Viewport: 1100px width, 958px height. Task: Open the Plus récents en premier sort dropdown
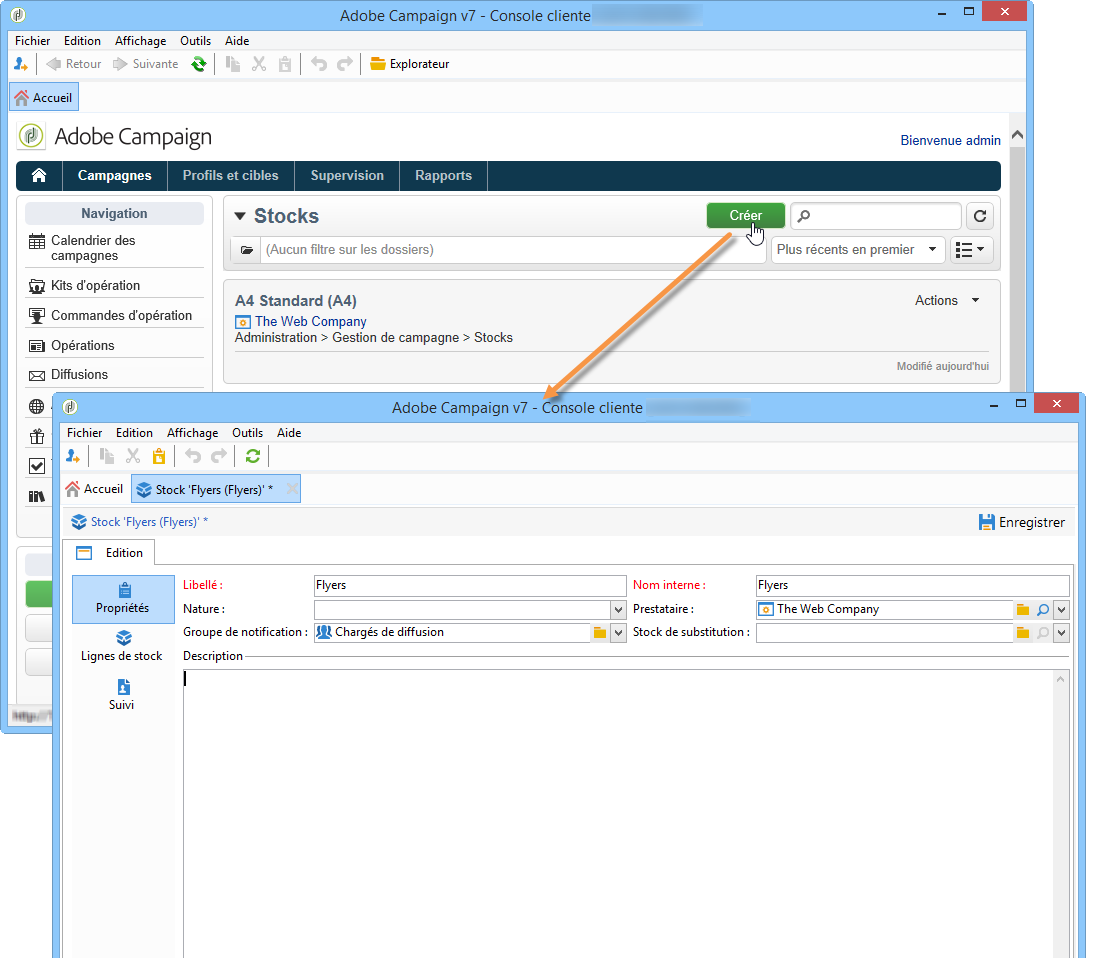click(x=857, y=250)
